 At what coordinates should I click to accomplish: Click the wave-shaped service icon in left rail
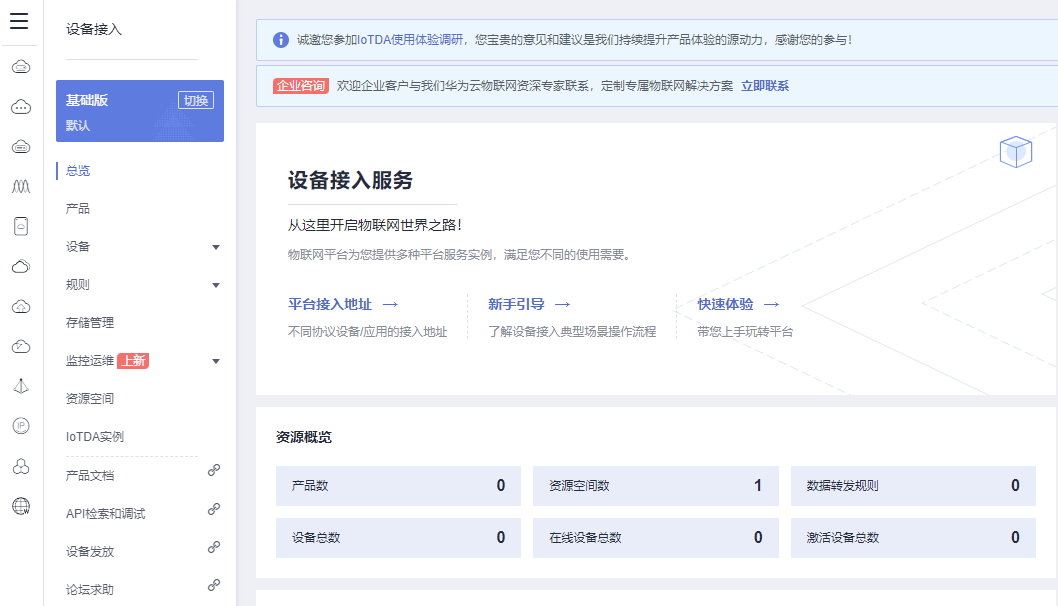pos(21,186)
